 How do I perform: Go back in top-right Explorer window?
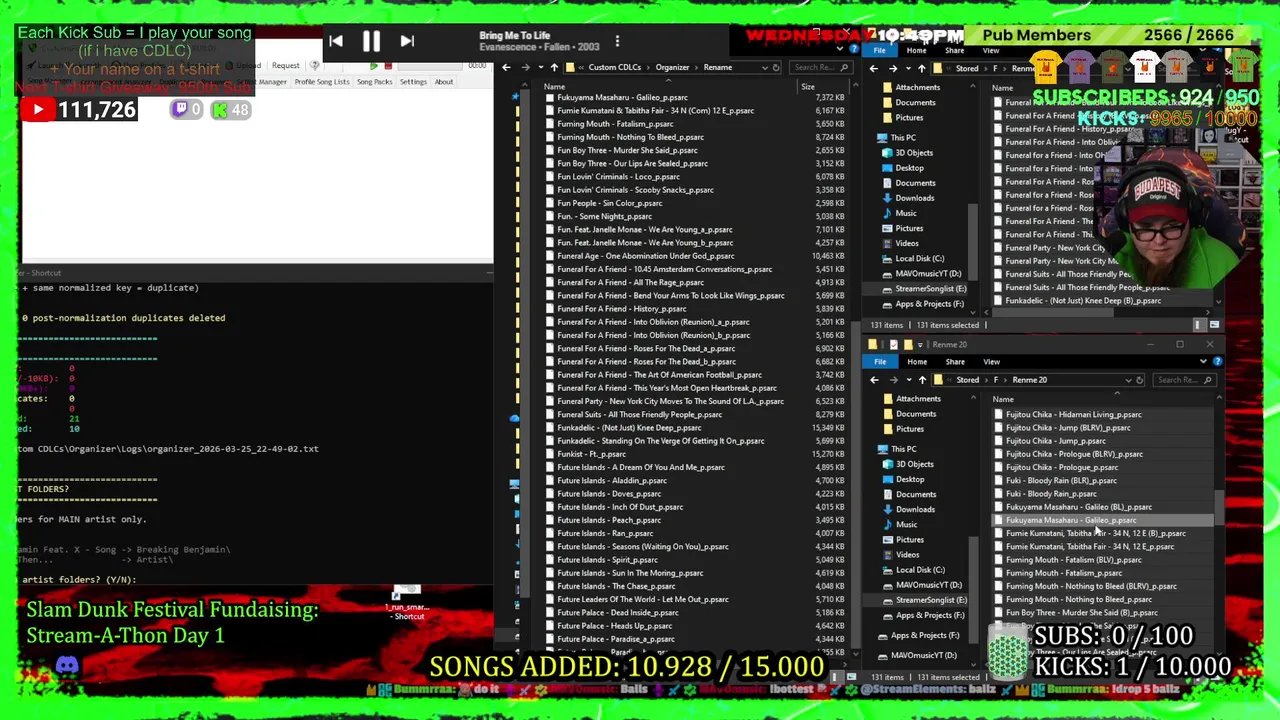pyautogui.click(x=874, y=68)
